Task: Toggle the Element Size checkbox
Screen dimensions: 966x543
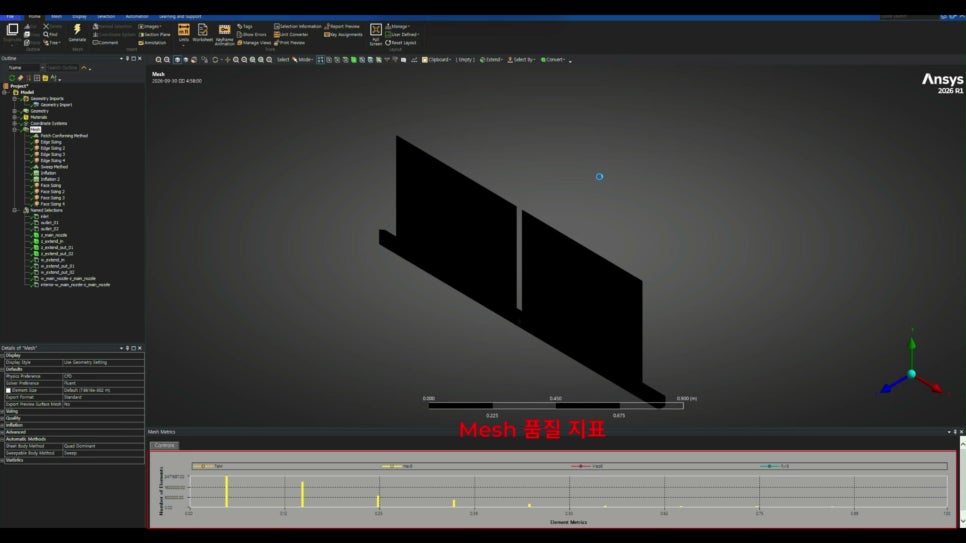Action: (8, 390)
